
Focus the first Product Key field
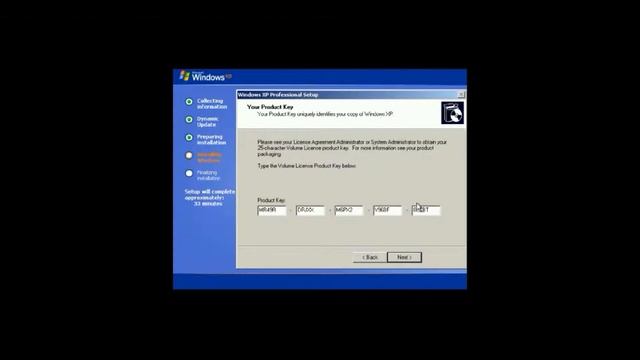point(272,210)
